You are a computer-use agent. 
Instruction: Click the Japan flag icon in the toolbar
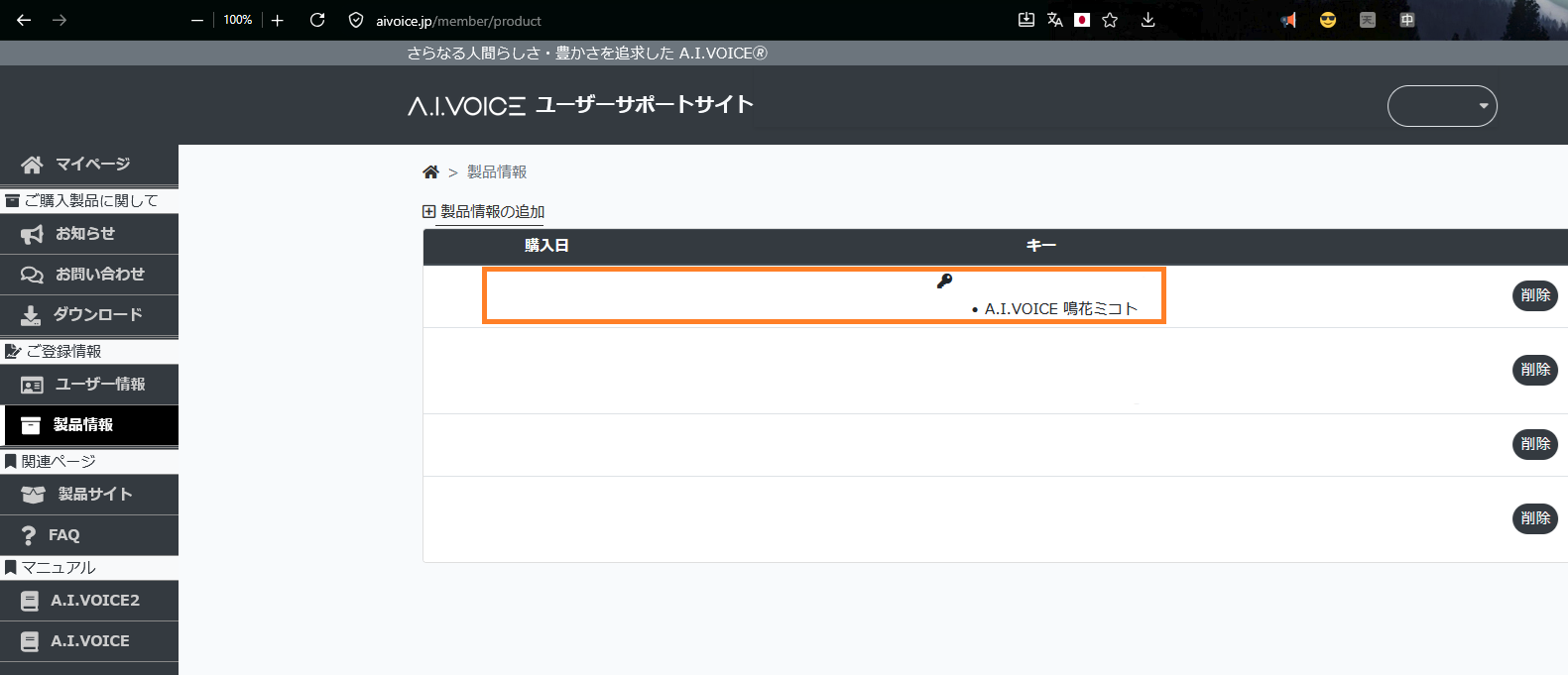tap(1082, 20)
